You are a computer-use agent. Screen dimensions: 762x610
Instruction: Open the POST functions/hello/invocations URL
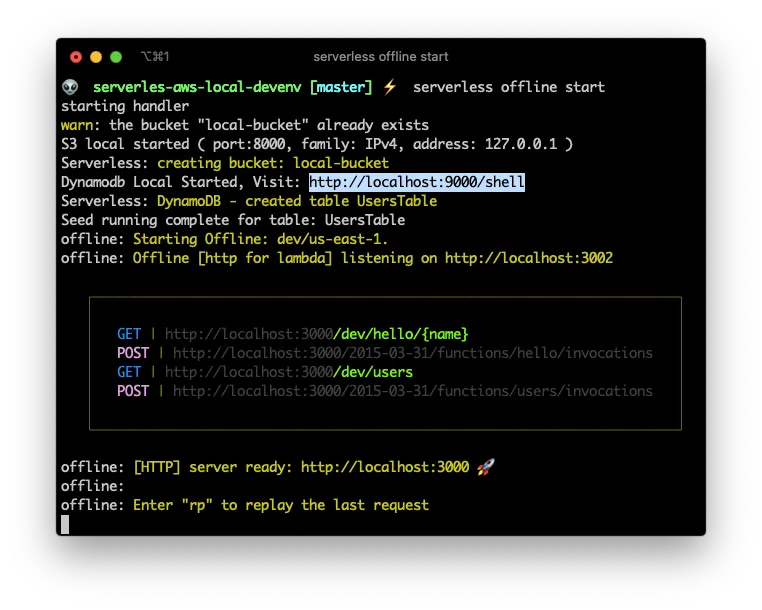(413, 353)
